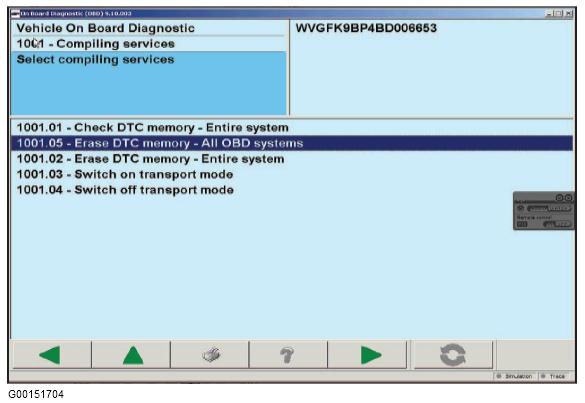Click the VIN WVGFK9BP4BD006653 text
This screenshot has width=585, height=403.
pyautogui.click(x=366, y=28)
